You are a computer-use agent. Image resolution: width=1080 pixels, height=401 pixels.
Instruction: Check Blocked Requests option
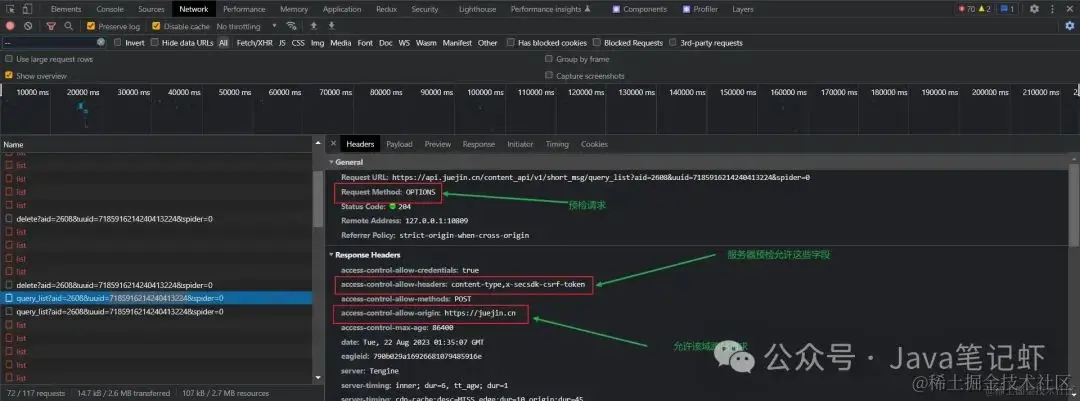[596, 43]
